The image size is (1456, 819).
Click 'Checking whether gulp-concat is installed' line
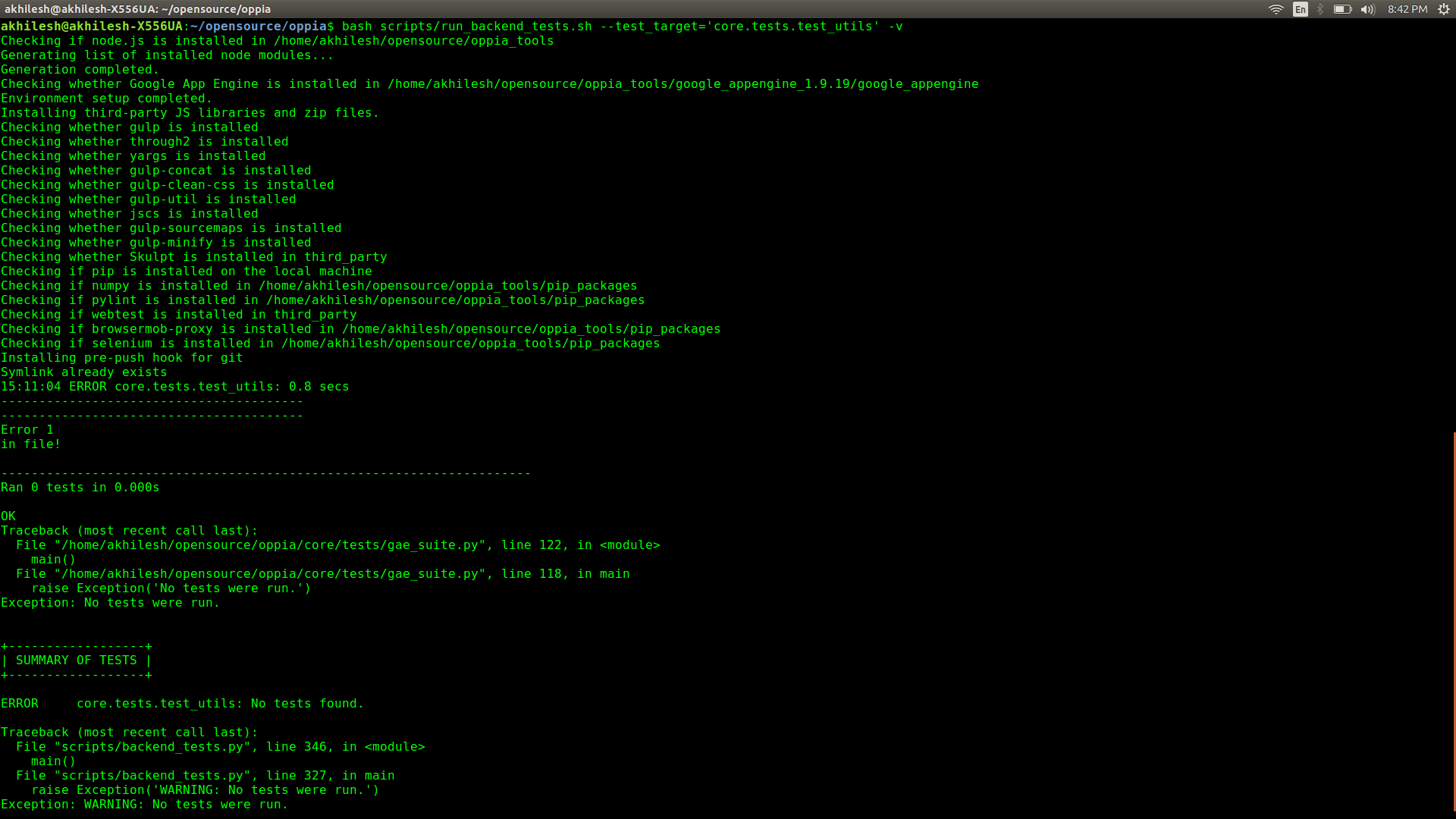(x=156, y=171)
